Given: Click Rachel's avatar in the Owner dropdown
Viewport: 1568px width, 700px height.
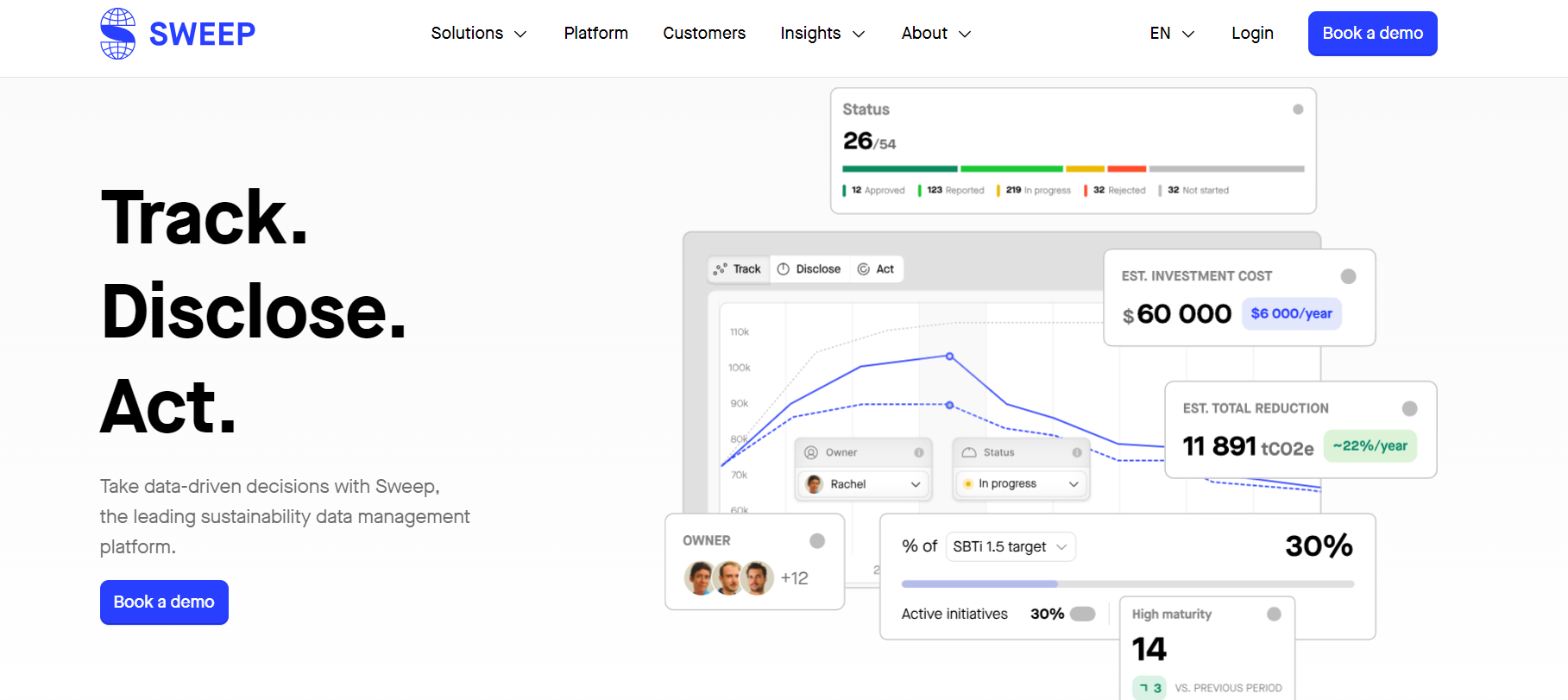Looking at the screenshot, I should [x=814, y=484].
